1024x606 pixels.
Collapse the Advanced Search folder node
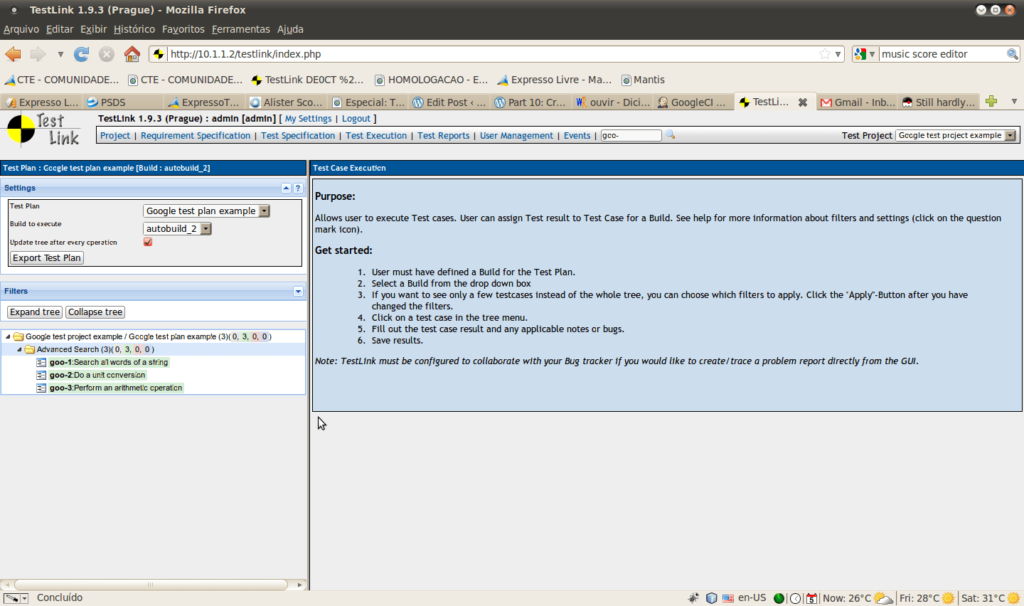[x=18, y=350]
